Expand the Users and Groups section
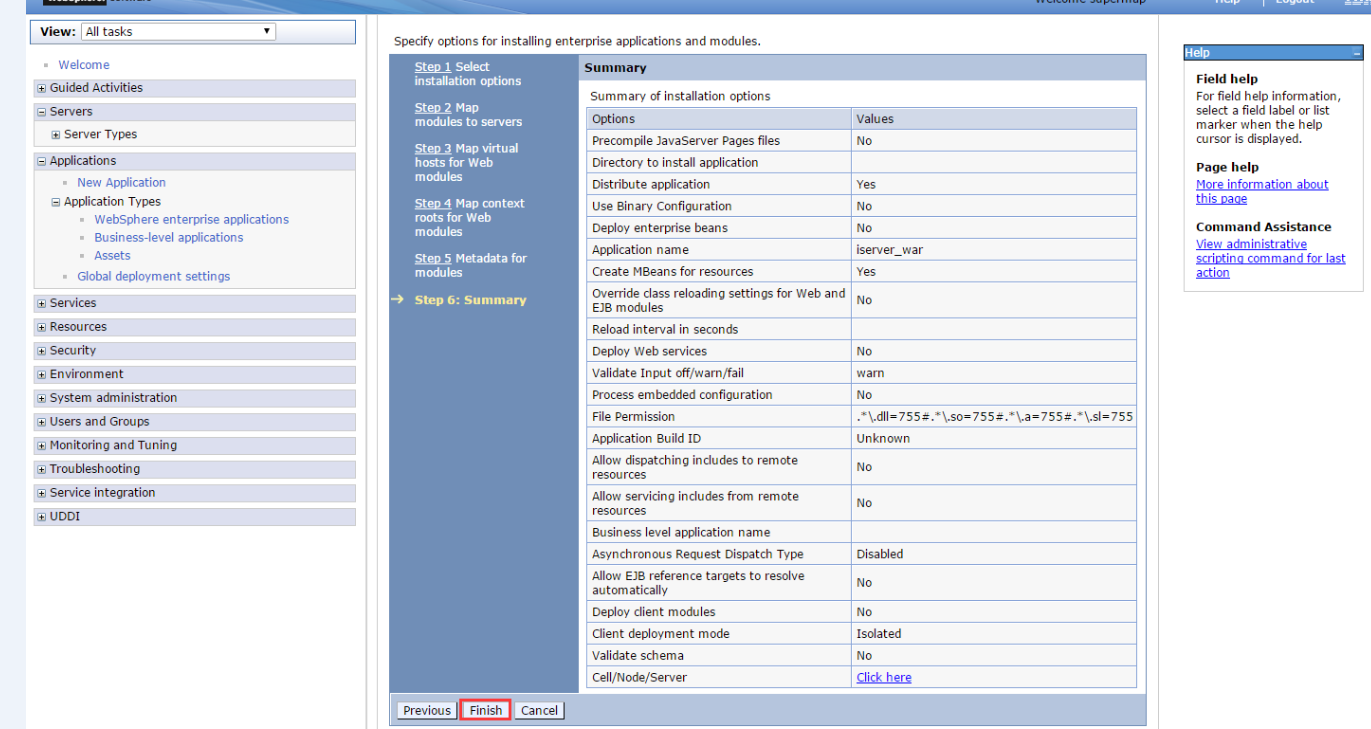Viewport: 1371px width, 729px height. coord(41,422)
